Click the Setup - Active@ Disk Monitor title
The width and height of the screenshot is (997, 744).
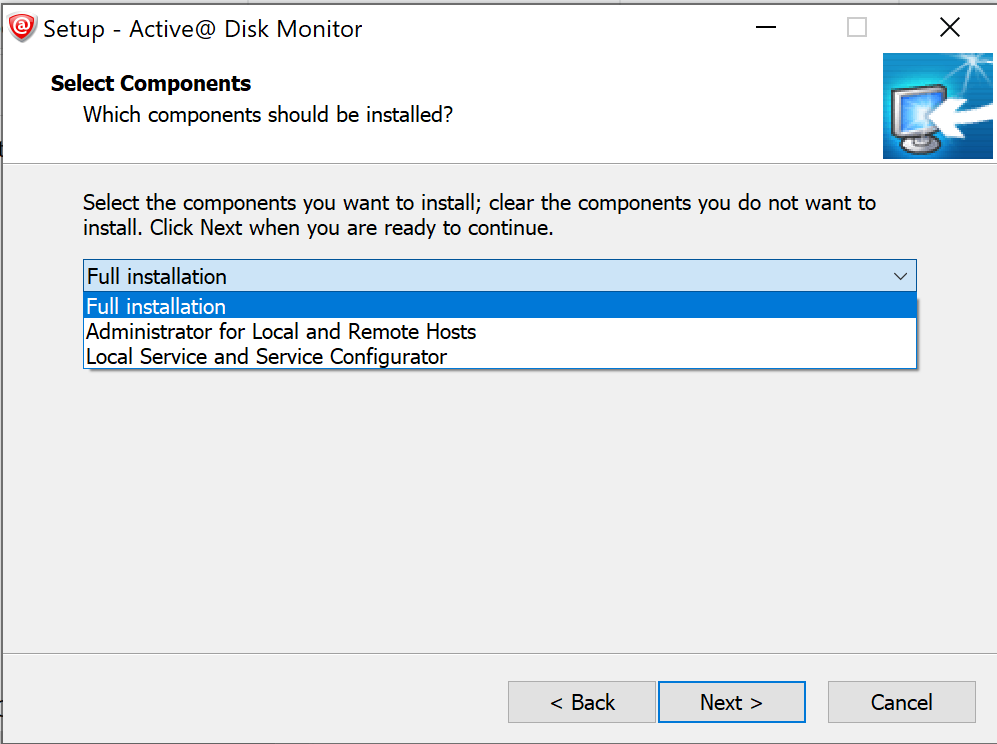202,29
